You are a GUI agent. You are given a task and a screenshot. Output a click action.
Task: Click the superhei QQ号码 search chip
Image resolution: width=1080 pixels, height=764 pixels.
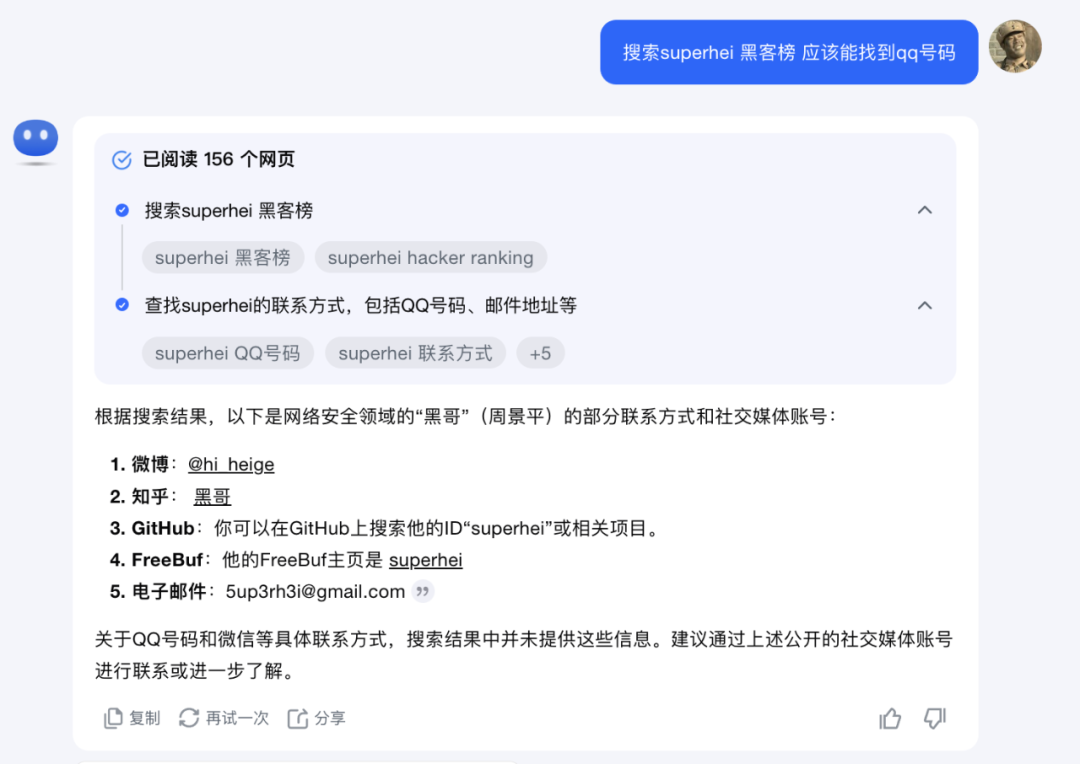[227, 353]
